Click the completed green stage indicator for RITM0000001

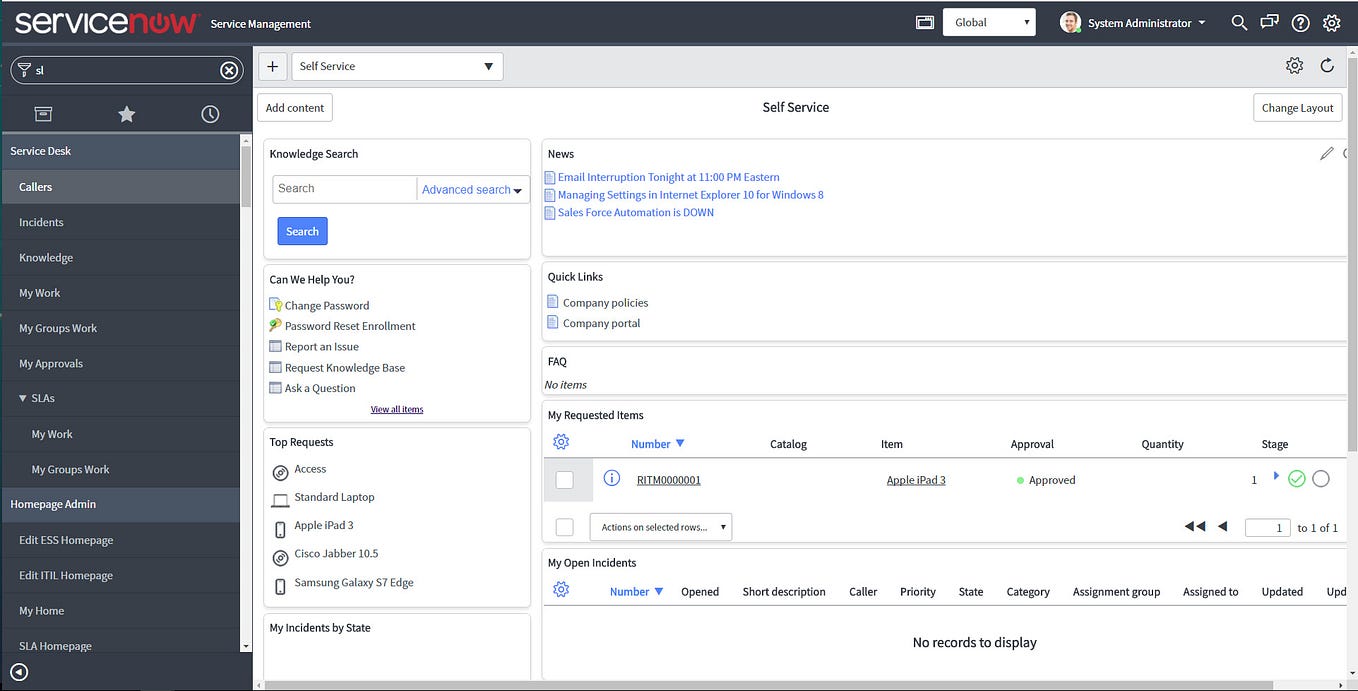[x=1297, y=478]
